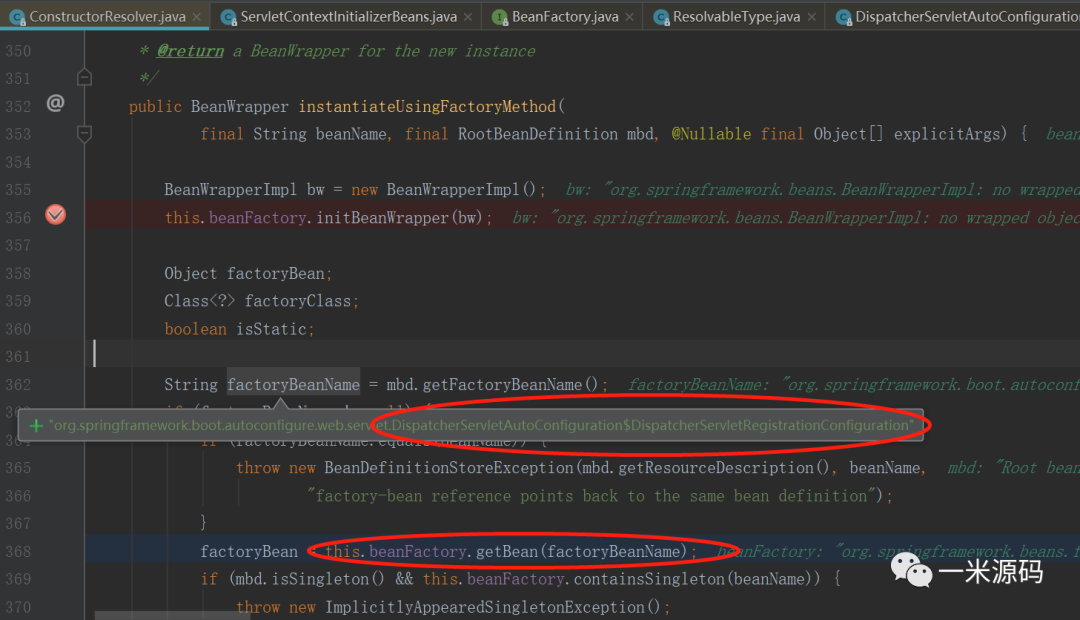1080x620 pixels.
Task: Click line number 368 in the gutter
Action: click(18, 551)
